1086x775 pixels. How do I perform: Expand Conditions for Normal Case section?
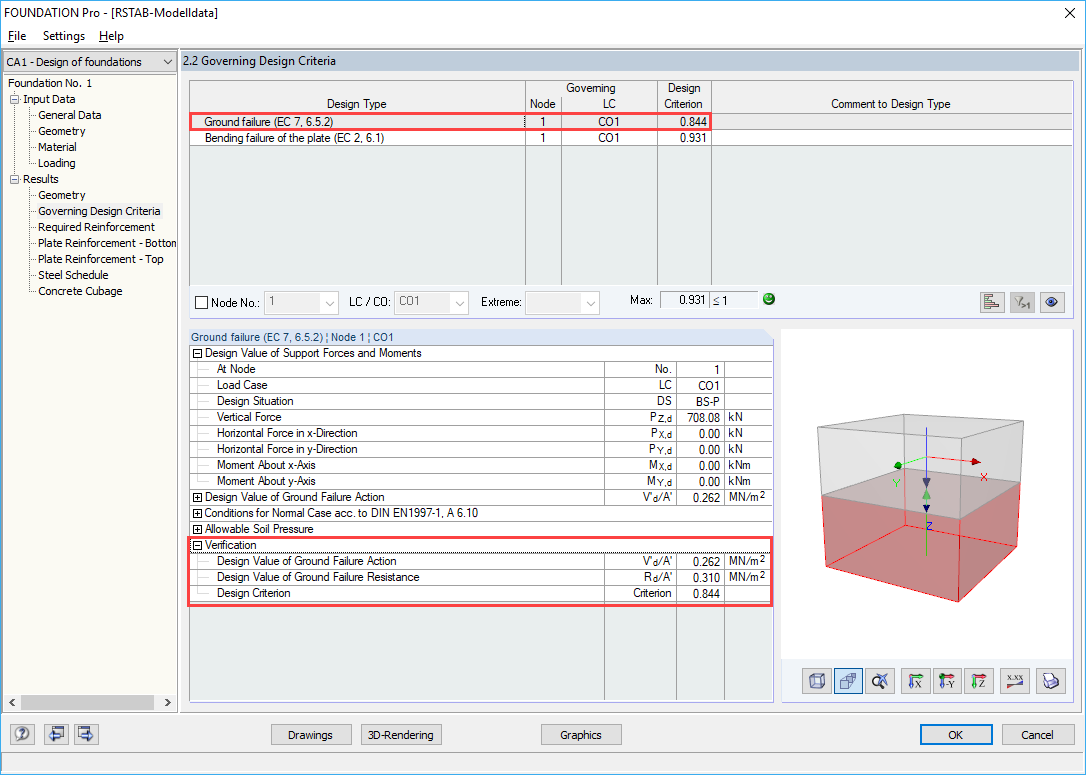(x=197, y=513)
